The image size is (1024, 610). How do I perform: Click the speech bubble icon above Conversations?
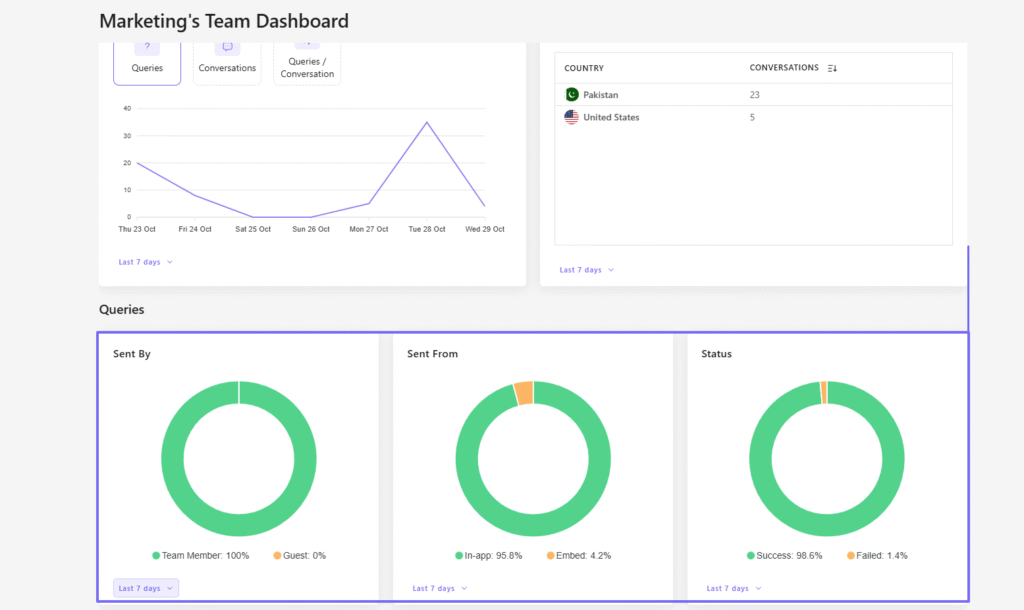pos(227,46)
